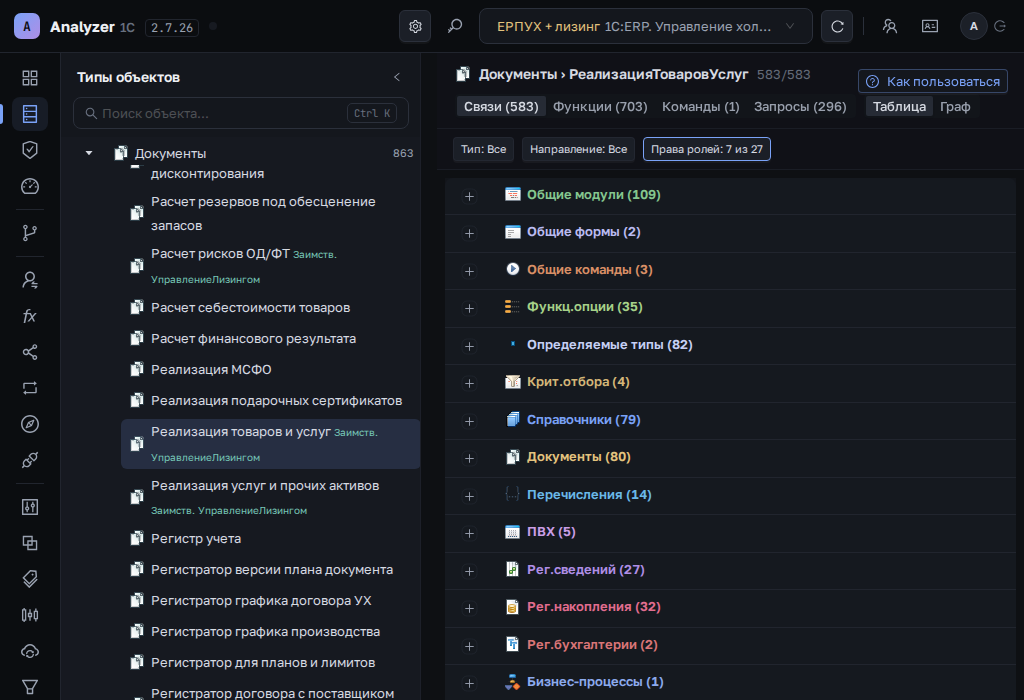Switch view to Граф
The width and height of the screenshot is (1024, 700).
[955, 106]
